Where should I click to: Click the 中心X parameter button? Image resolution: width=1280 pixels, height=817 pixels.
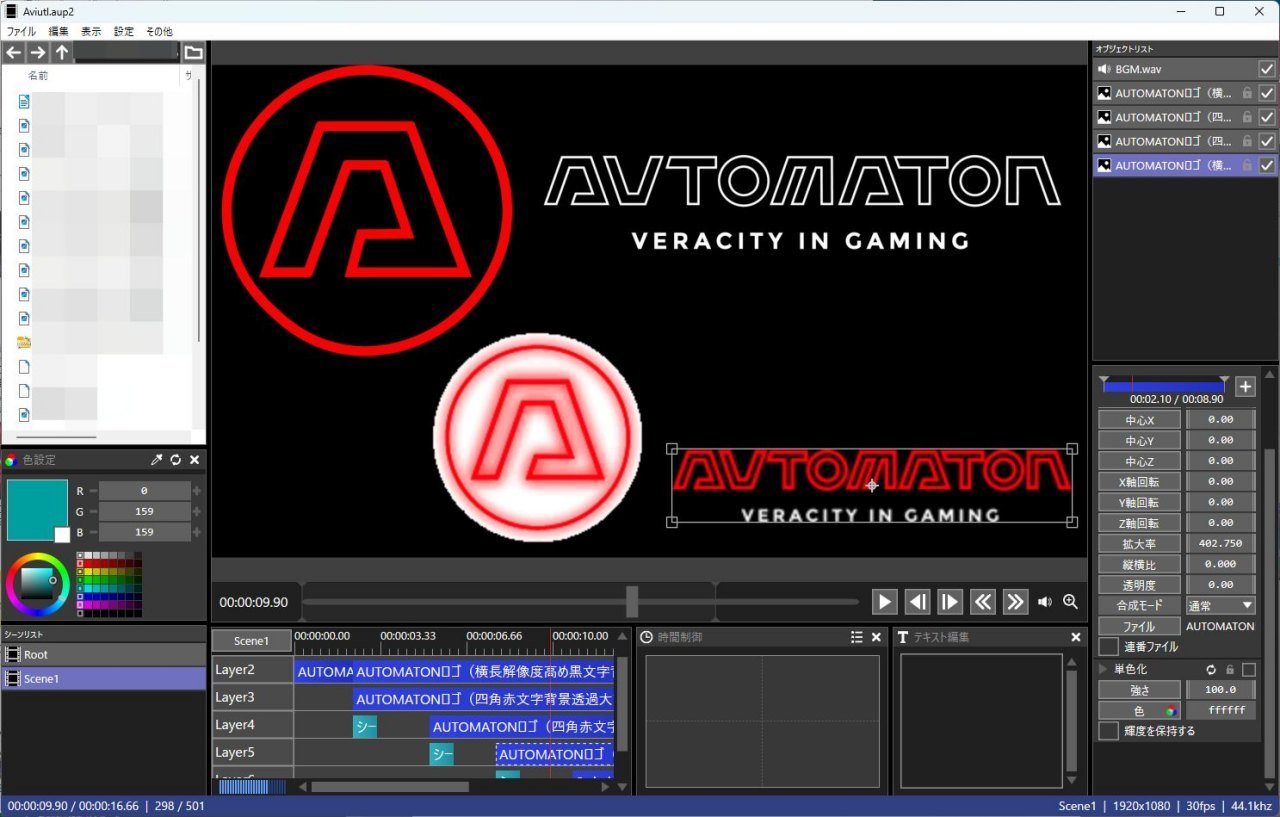pos(1140,419)
